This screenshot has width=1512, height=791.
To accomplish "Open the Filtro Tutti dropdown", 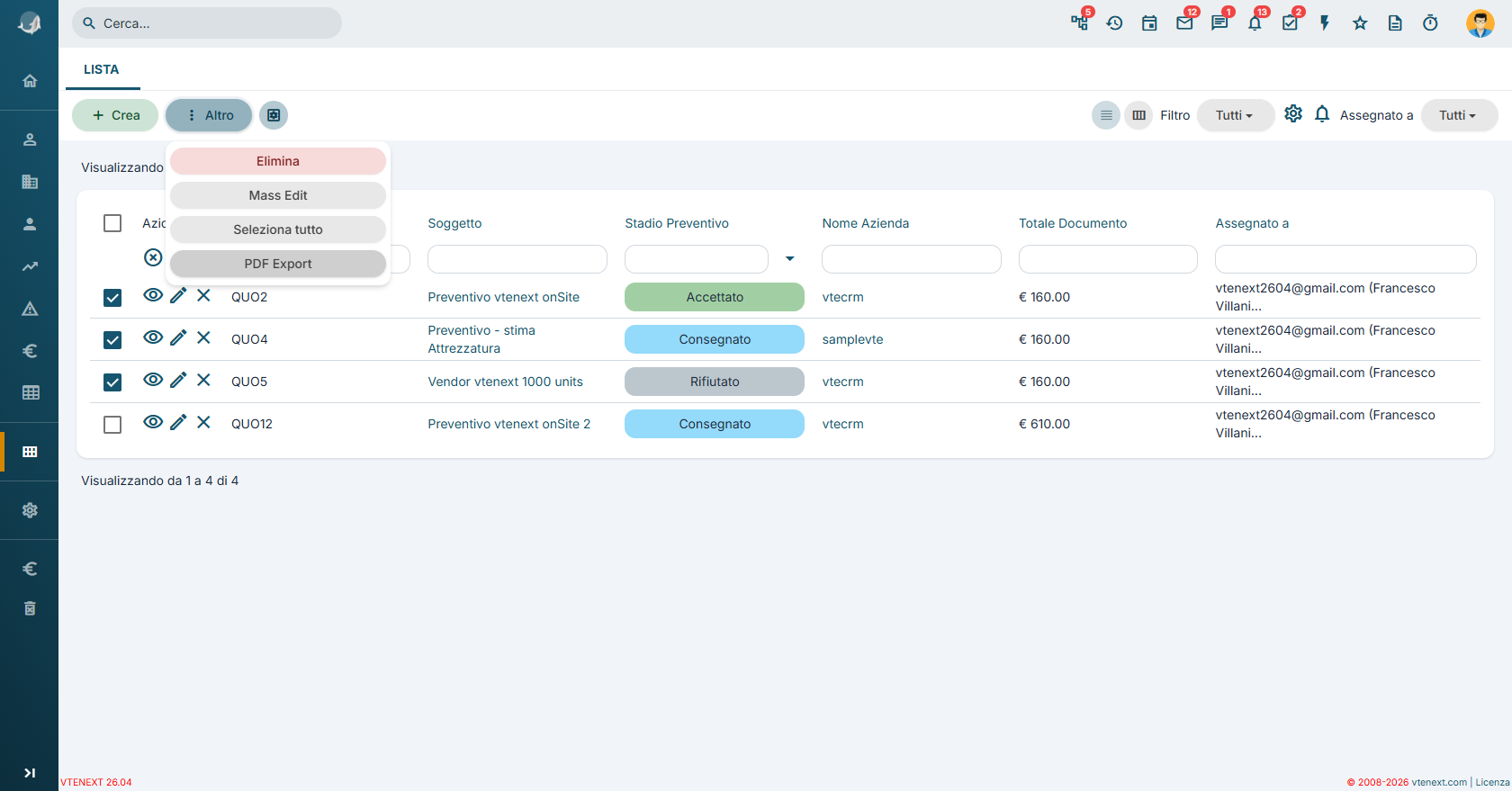I will [1235, 115].
